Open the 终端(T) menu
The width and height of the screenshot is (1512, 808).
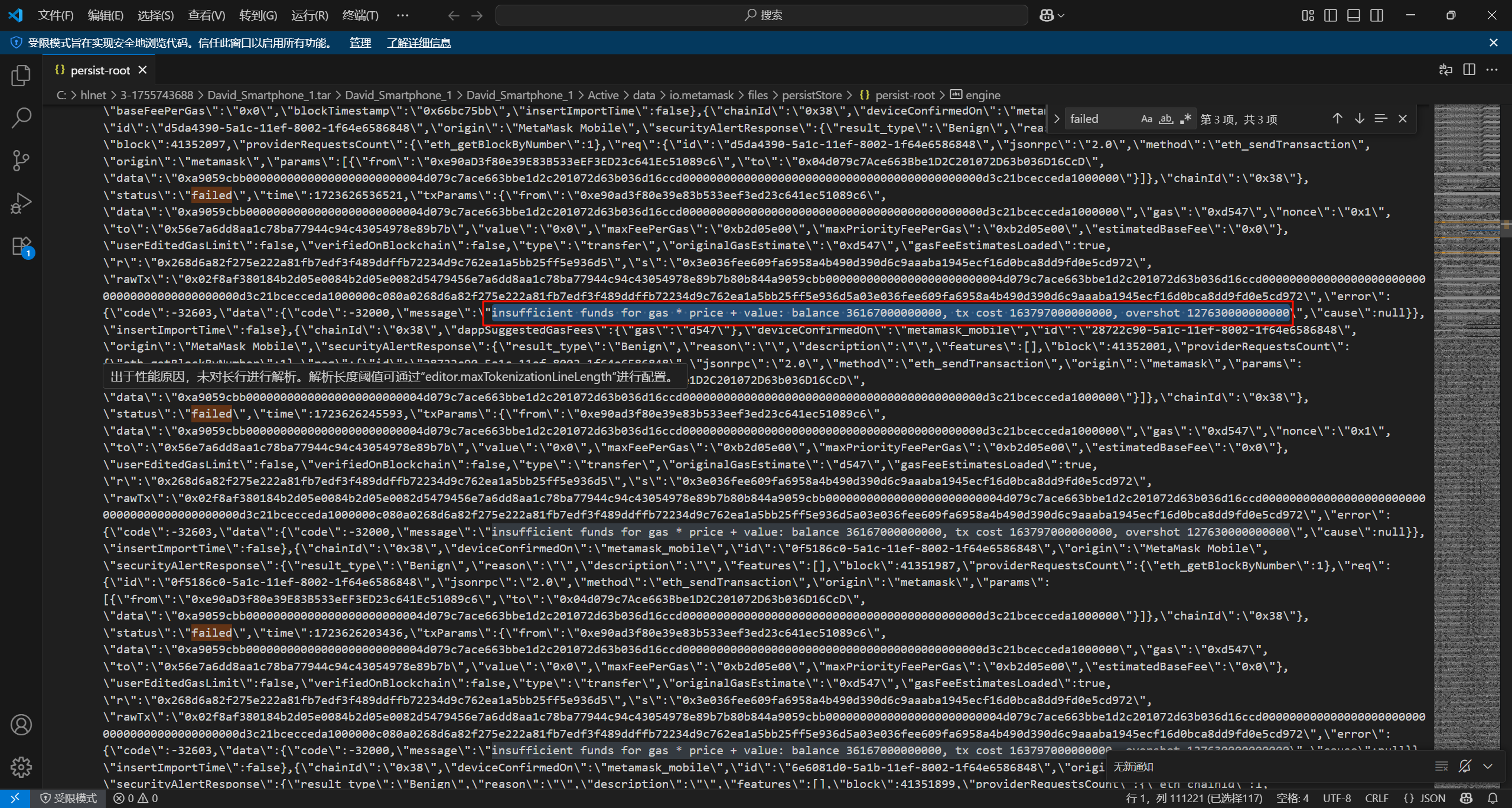click(x=360, y=15)
